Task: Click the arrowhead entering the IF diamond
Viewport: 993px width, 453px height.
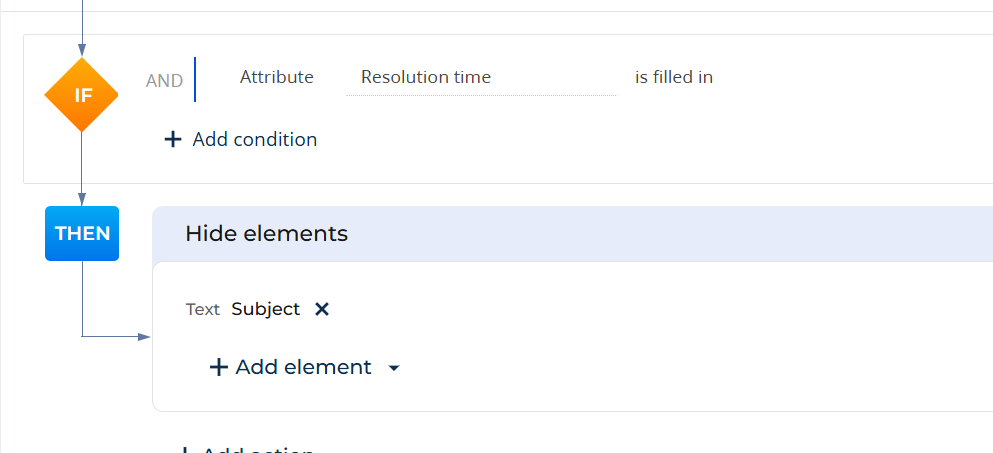Action: coord(82,51)
